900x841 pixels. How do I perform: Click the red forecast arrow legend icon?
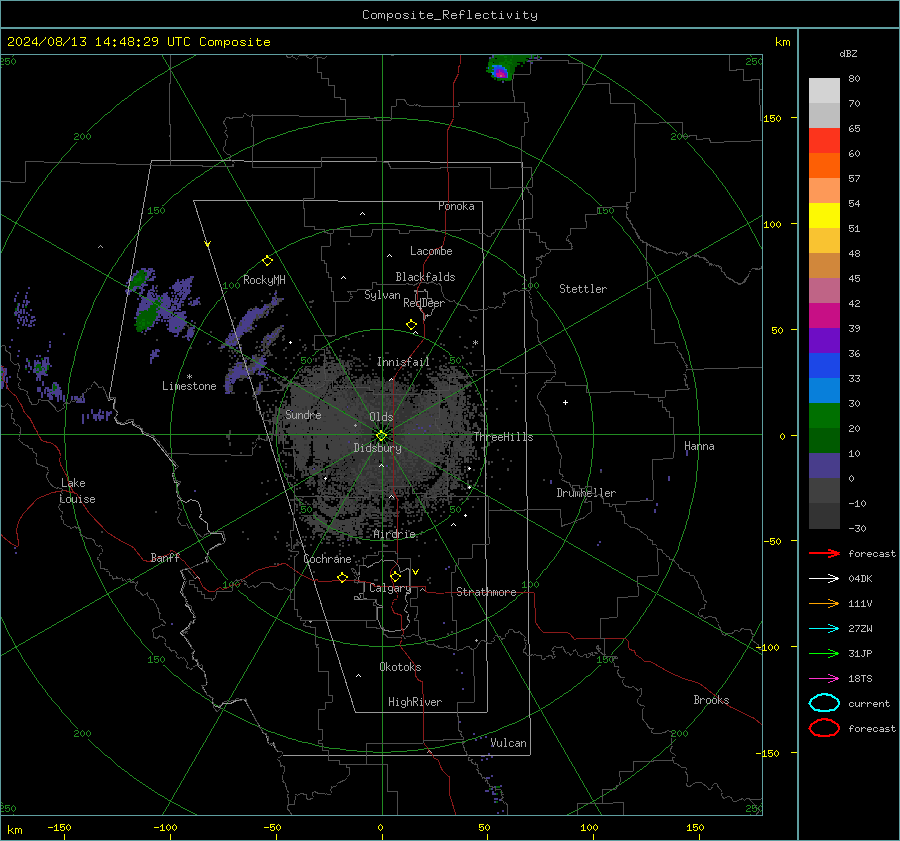click(824, 553)
